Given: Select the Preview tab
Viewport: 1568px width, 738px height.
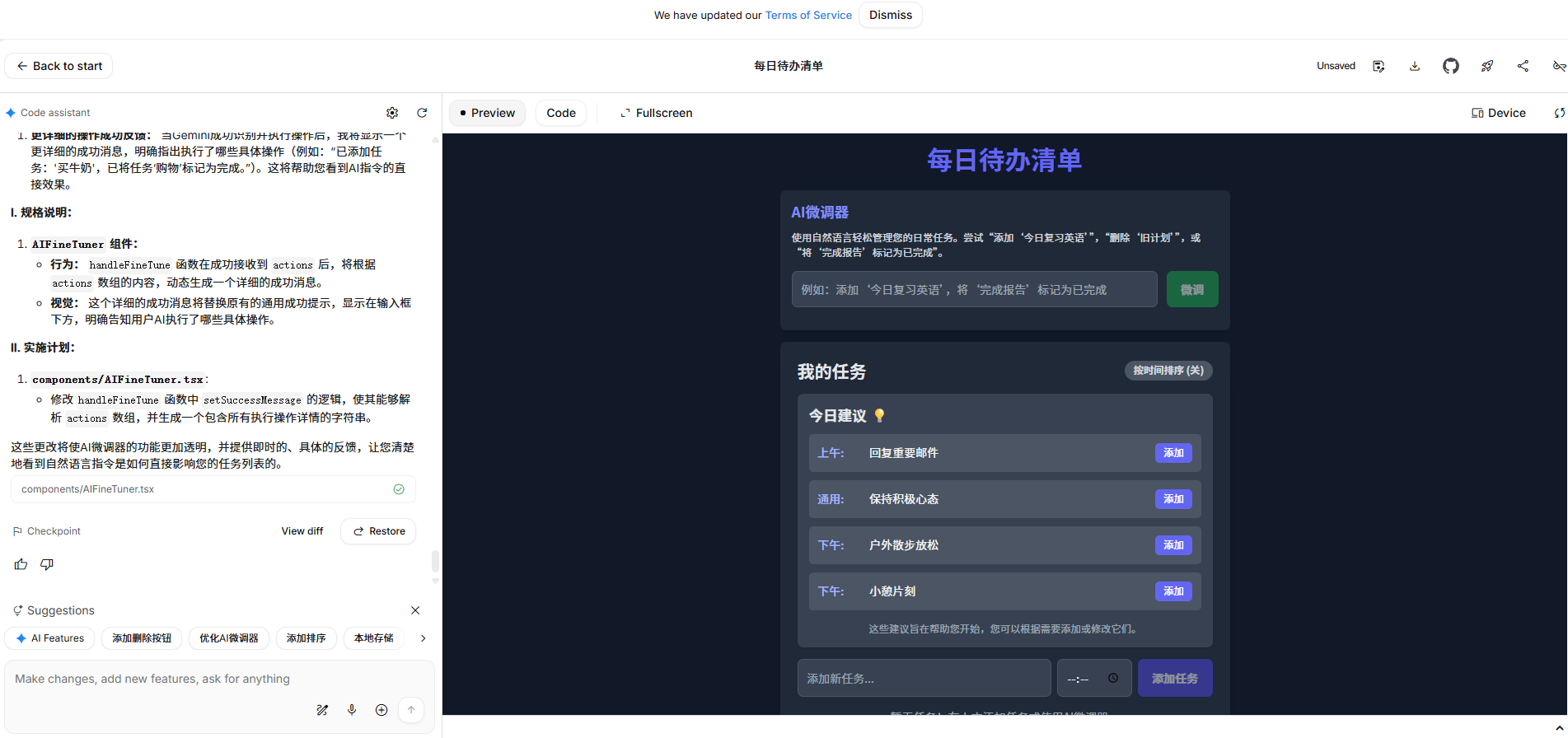Looking at the screenshot, I should [487, 113].
